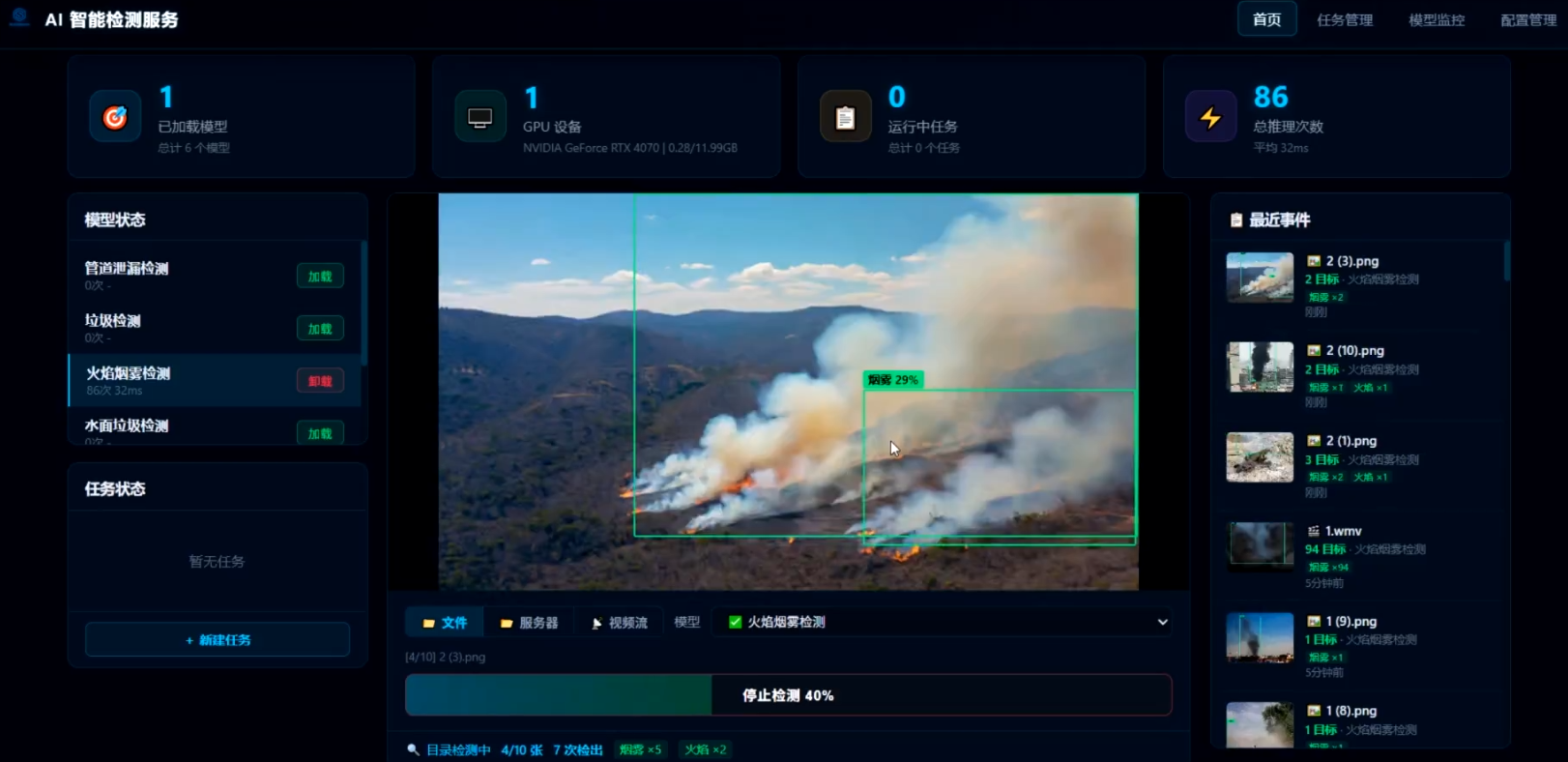Click the lightning bolt icon on 总推理次数 card
Image resolution: width=1568 pixels, height=762 pixels.
pos(1210,117)
